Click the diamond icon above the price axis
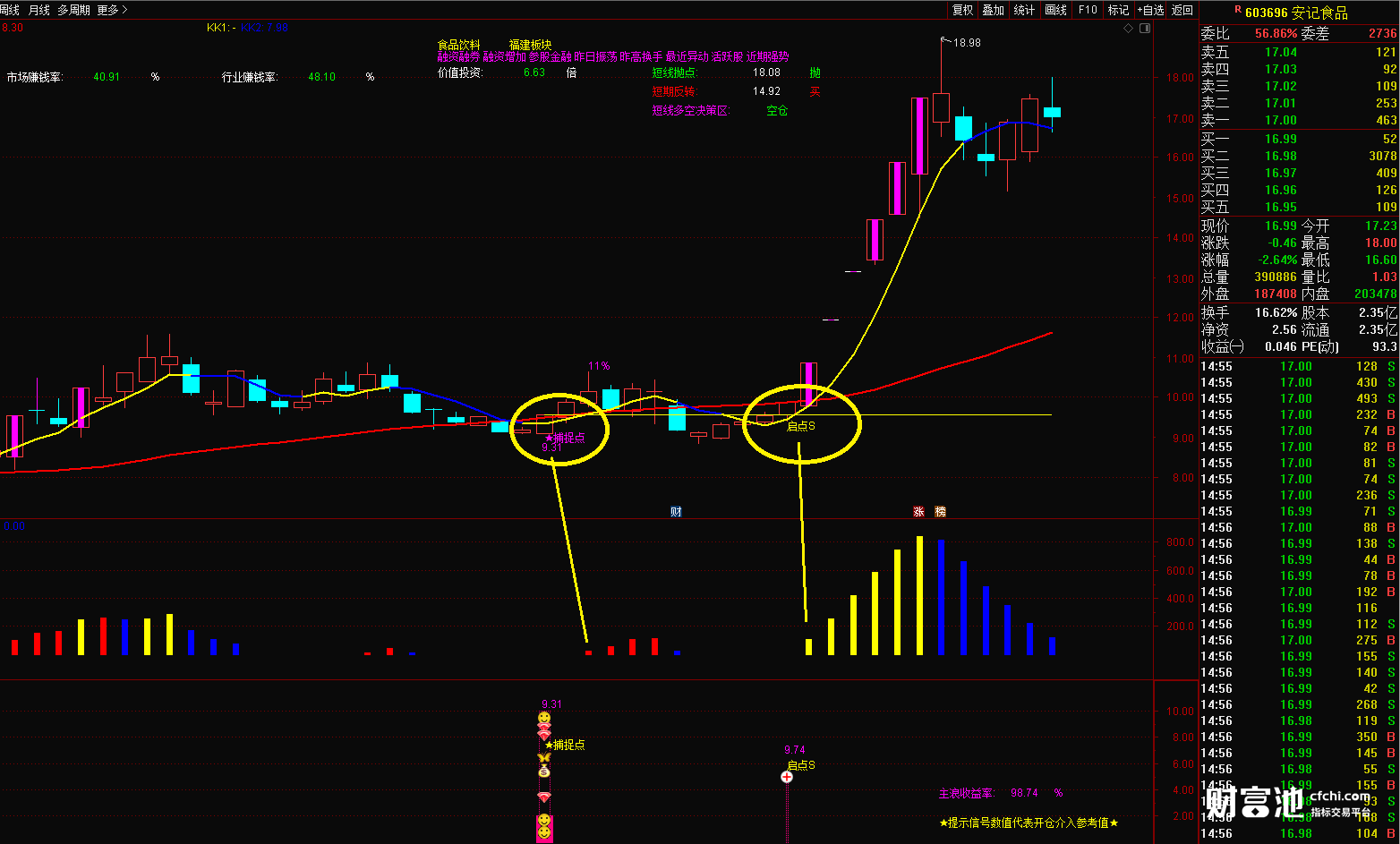This screenshot has width=1400, height=844. coord(1129,29)
